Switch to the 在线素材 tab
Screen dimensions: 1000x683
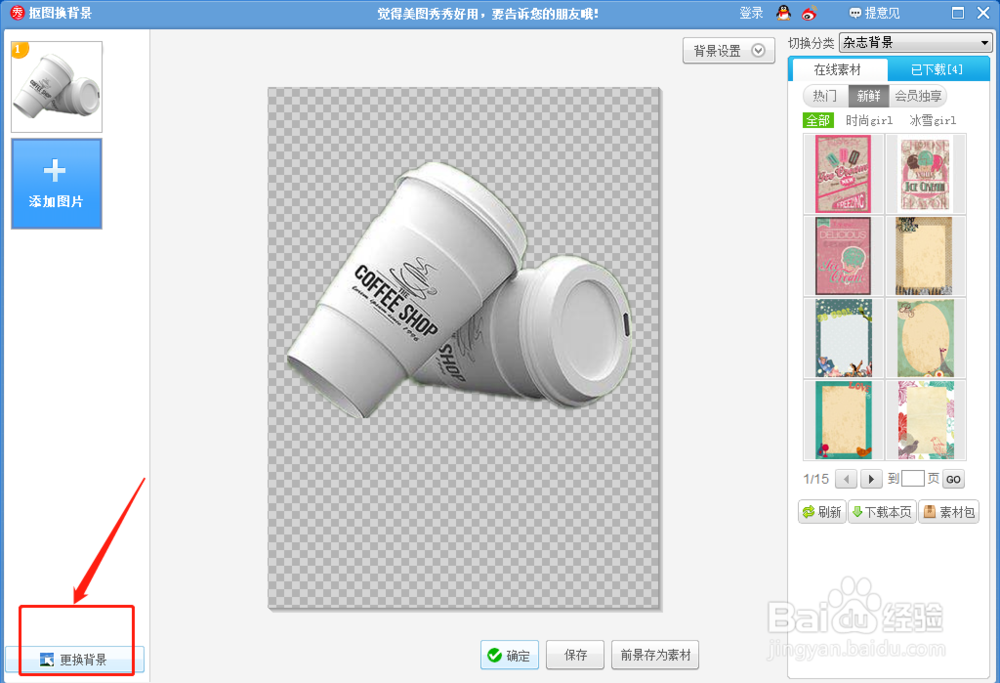pos(837,69)
